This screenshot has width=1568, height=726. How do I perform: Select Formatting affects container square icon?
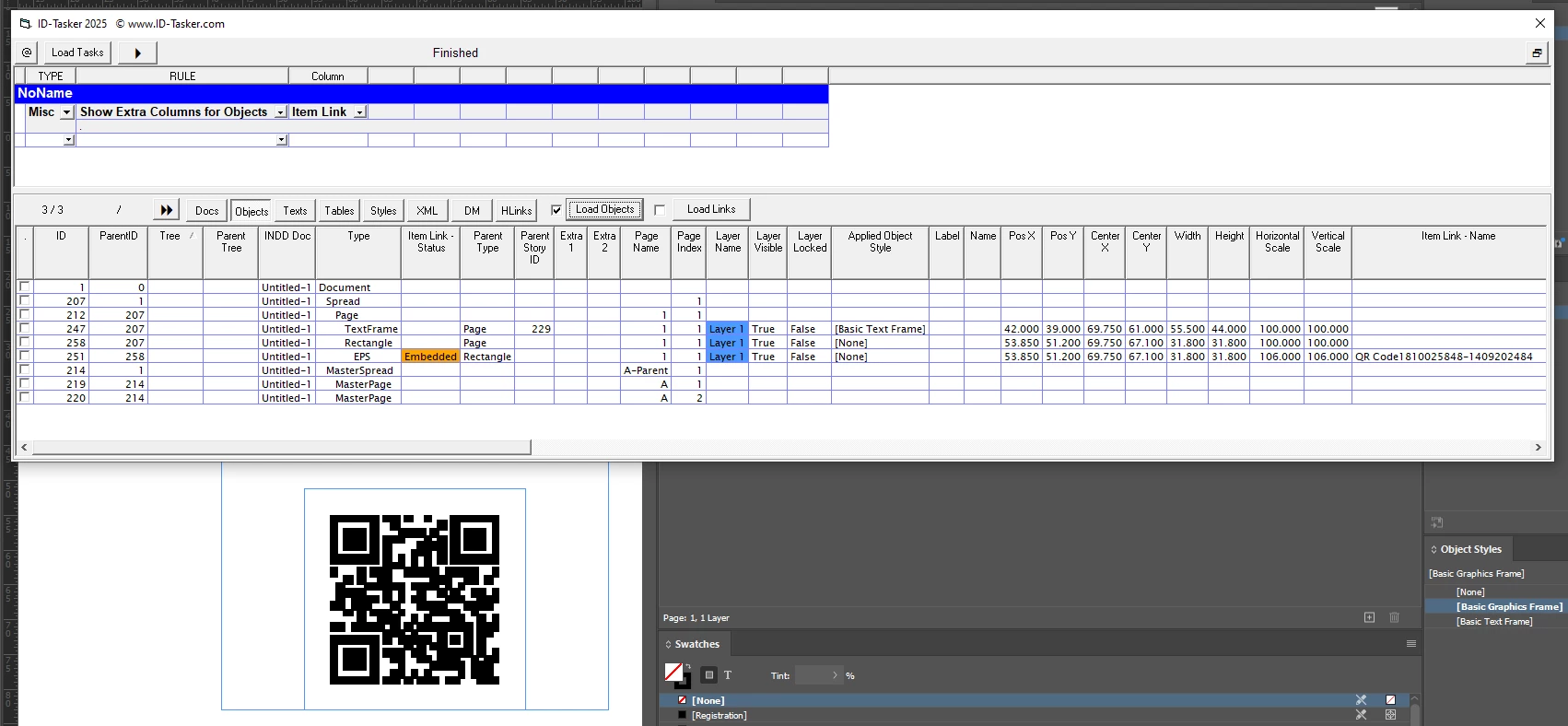tap(709, 675)
